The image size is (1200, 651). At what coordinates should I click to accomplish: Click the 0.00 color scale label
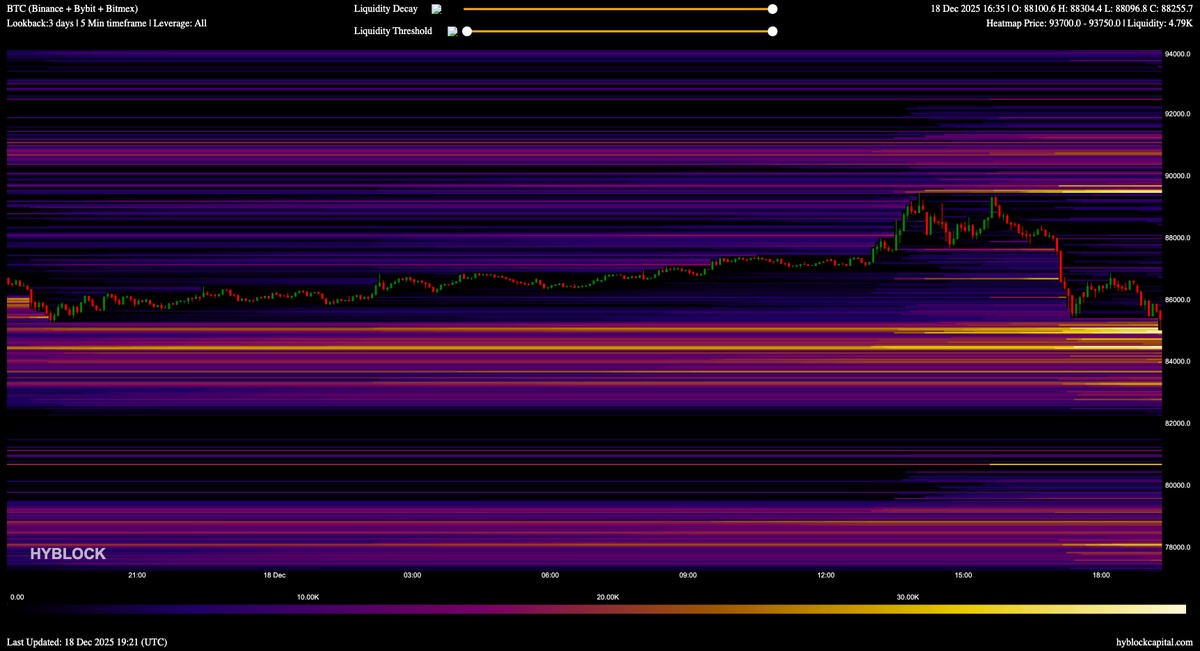coord(16,597)
